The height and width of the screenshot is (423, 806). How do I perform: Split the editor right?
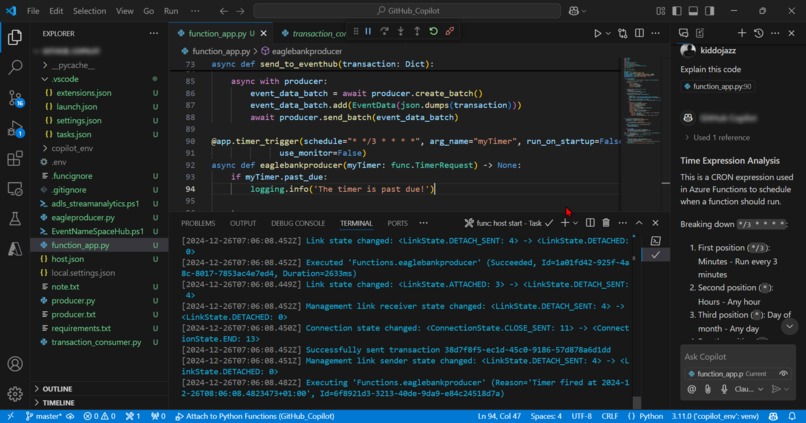639,33
